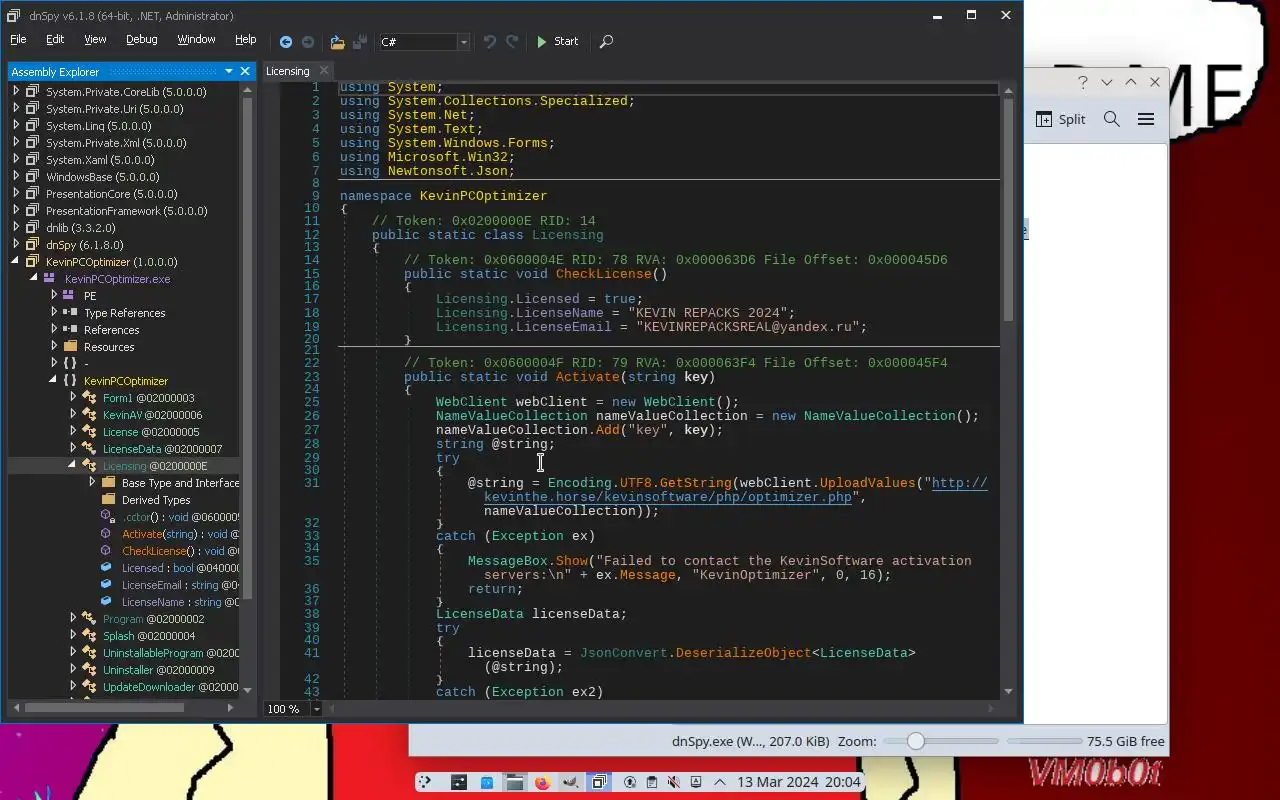Viewport: 1280px width, 800px height.
Task: Open the File menu
Action: point(18,40)
